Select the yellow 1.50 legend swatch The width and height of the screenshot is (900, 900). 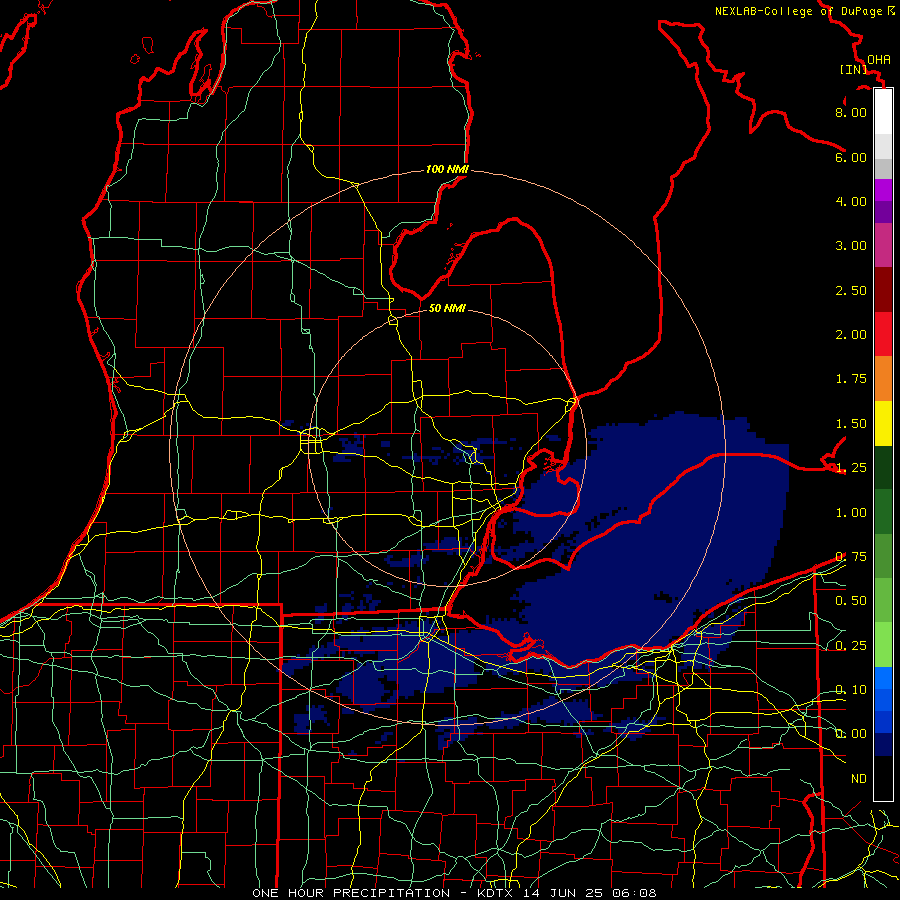(883, 423)
